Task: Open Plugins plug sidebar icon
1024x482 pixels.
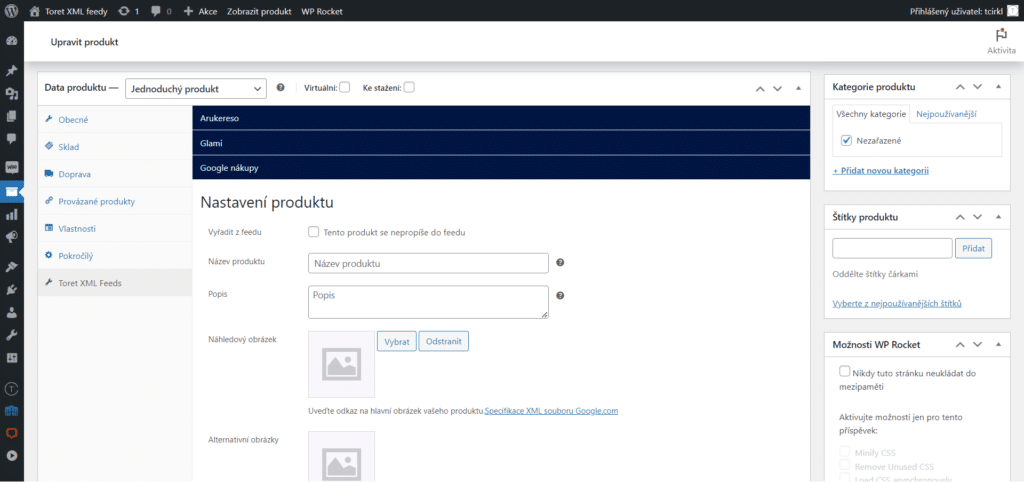Action: click(11, 289)
